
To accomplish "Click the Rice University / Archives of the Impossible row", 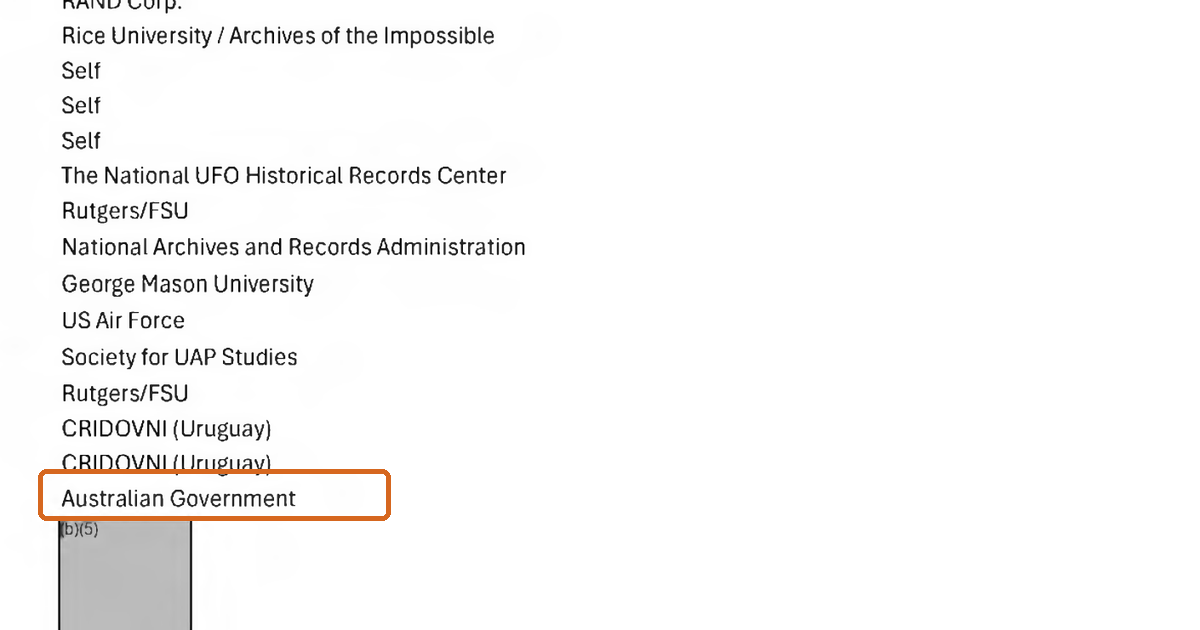I will (278, 36).
